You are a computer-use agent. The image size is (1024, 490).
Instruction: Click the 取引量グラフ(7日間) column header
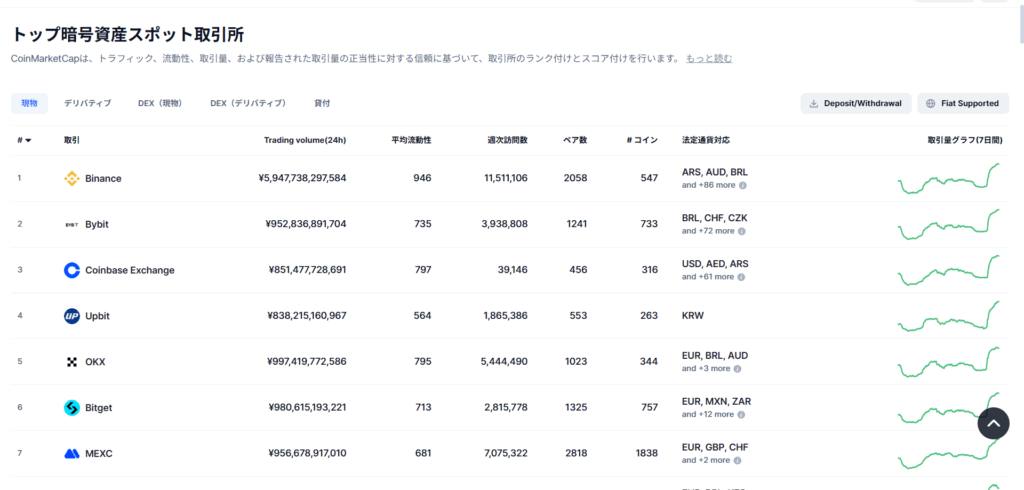[965, 140]
